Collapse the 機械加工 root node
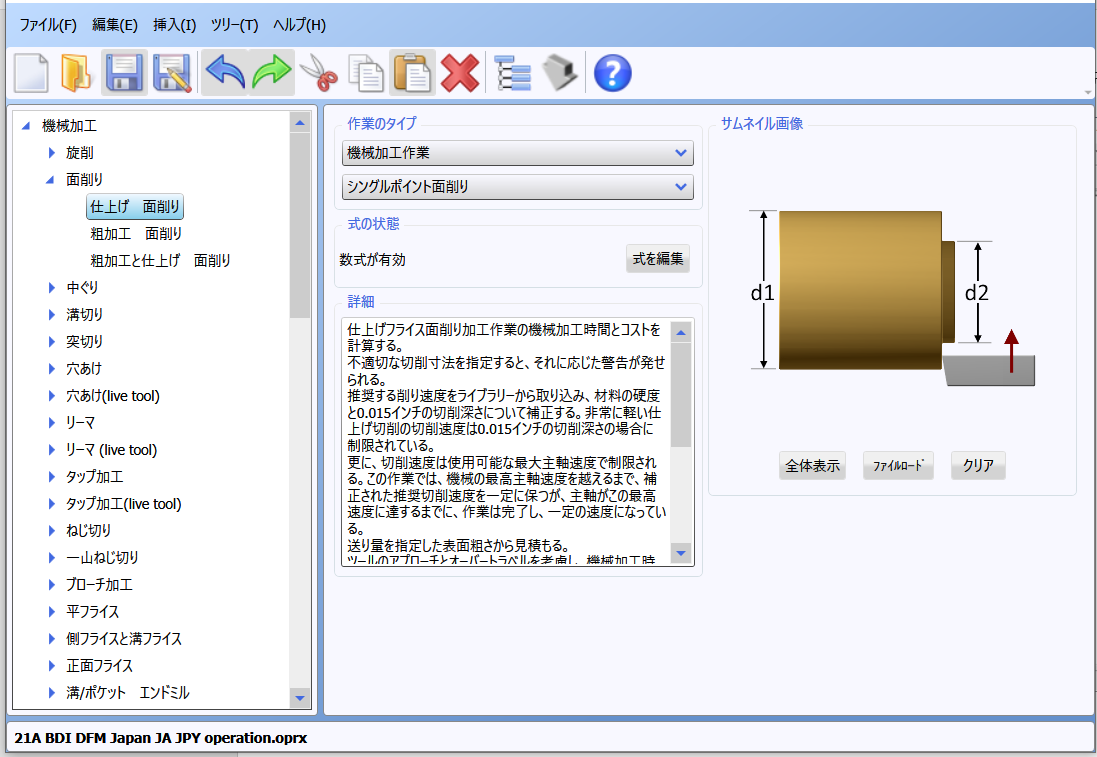Image resolution: width=1097 pixels, height=757 pixels. point(26,126)
